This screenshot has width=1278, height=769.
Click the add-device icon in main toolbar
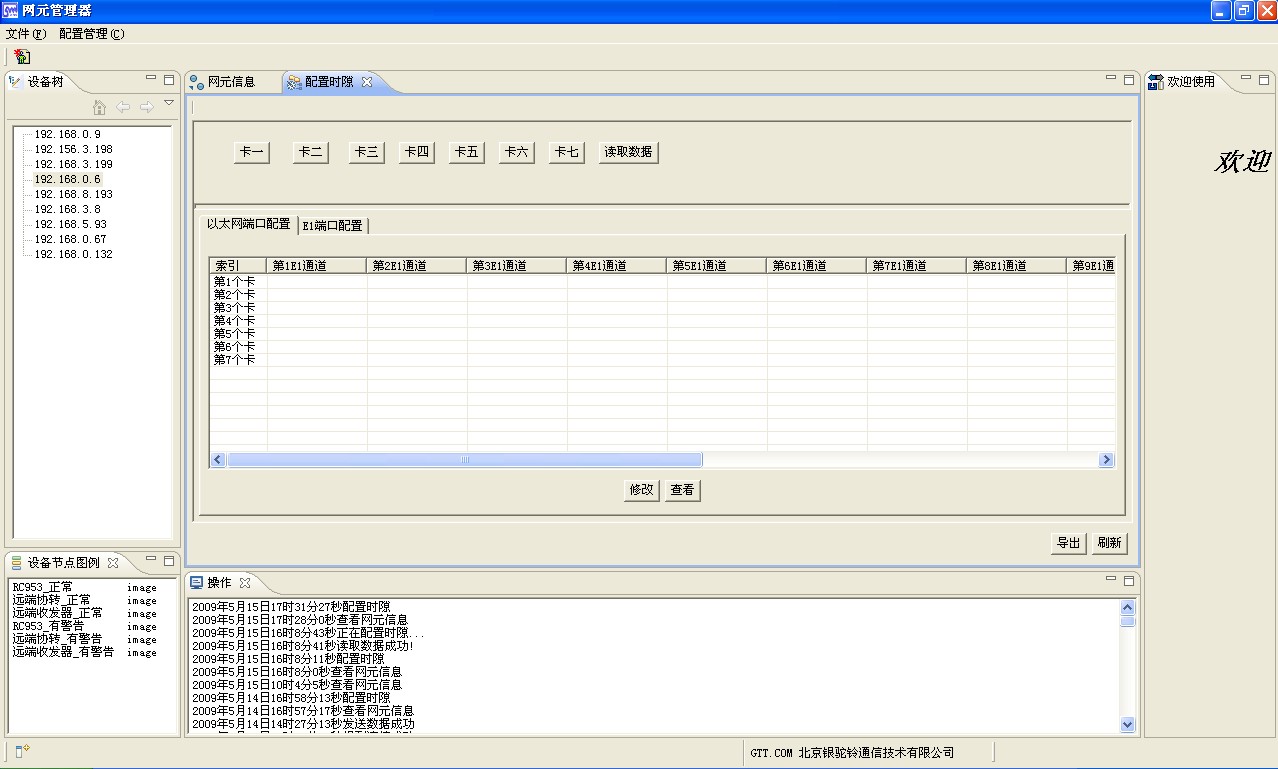pos(21,57)
